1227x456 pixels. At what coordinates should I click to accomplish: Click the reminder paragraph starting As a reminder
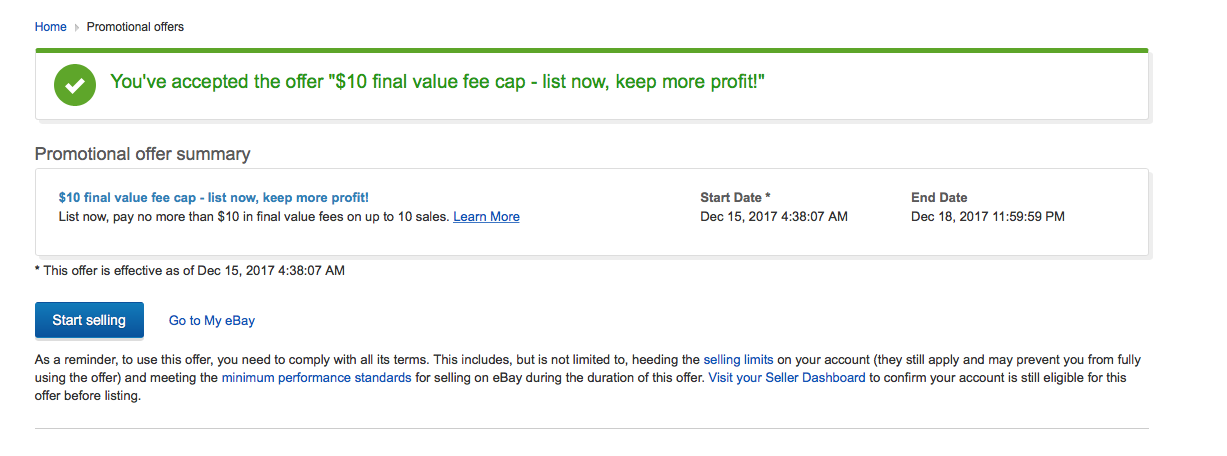[588, 378]
